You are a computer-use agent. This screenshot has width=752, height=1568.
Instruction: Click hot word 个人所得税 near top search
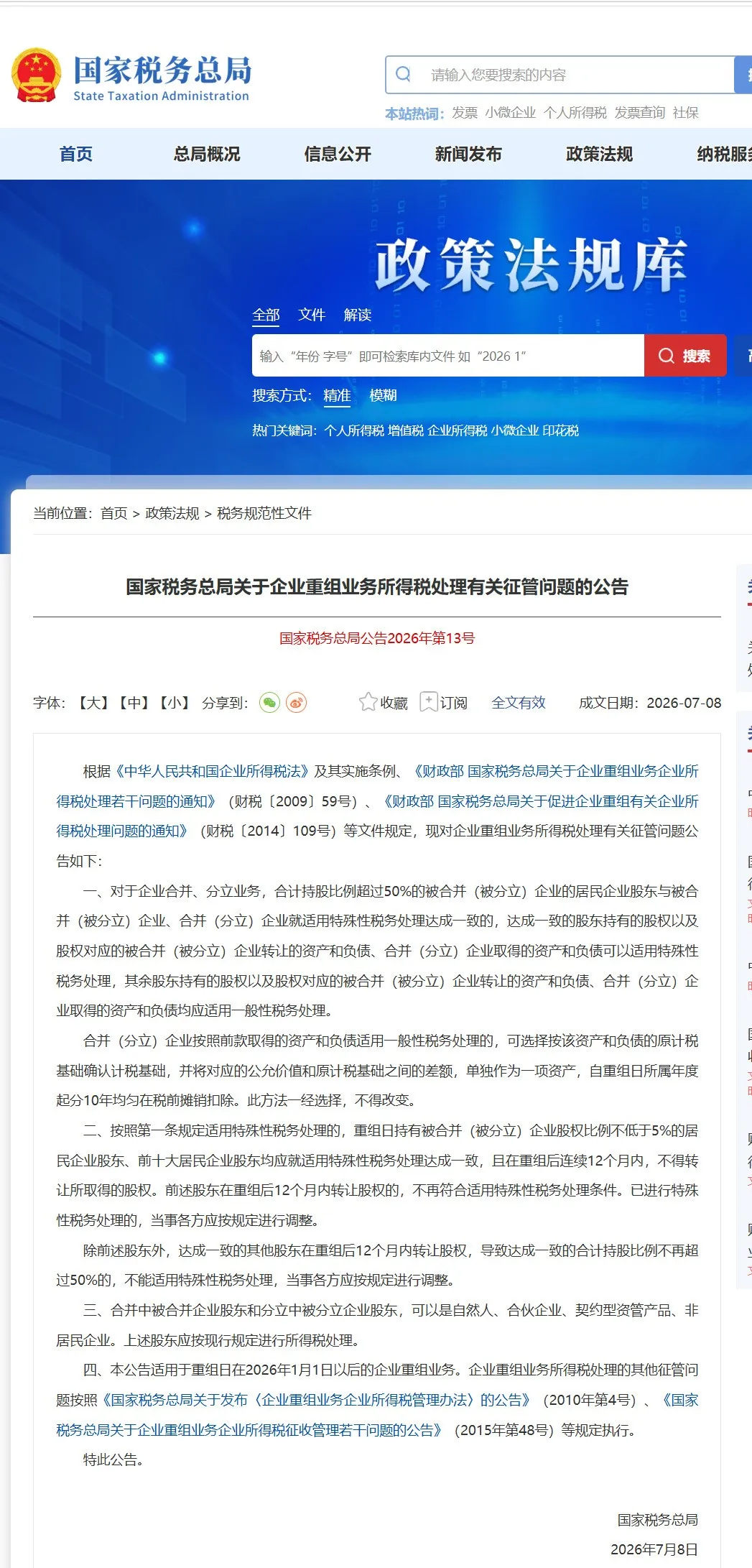[x=575, y=113]
